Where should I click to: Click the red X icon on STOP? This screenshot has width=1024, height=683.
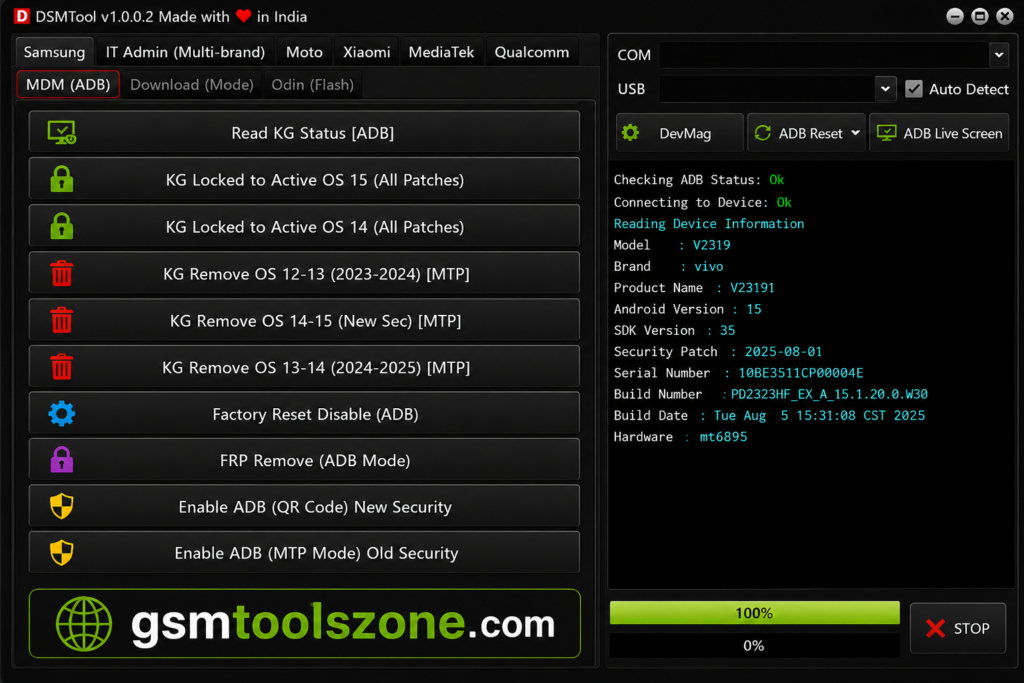(x=935, y=628)
